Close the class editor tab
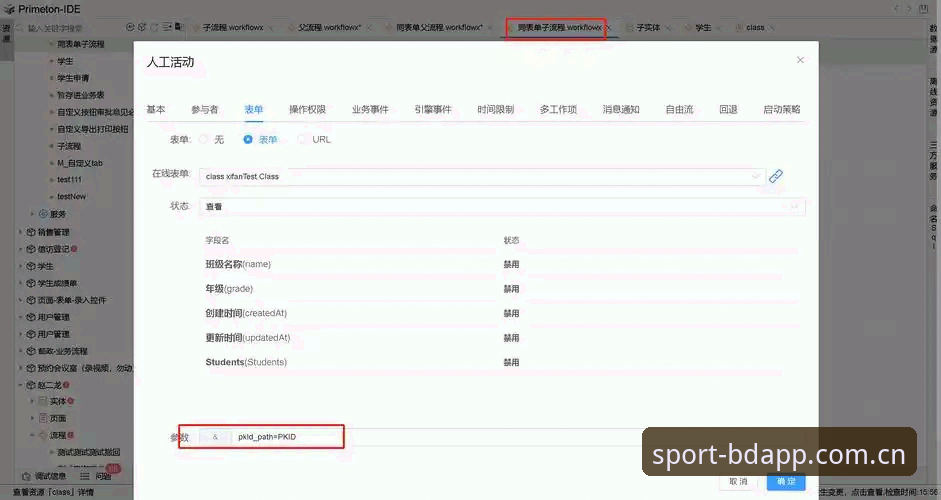The width and height of the screenshot is (941, 500). tap(771, 28)
